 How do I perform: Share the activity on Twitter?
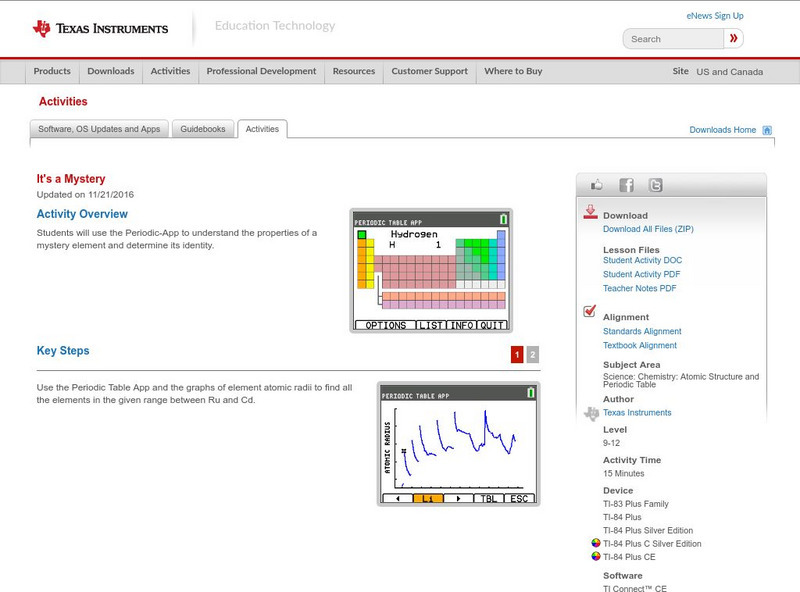(654, 184)
